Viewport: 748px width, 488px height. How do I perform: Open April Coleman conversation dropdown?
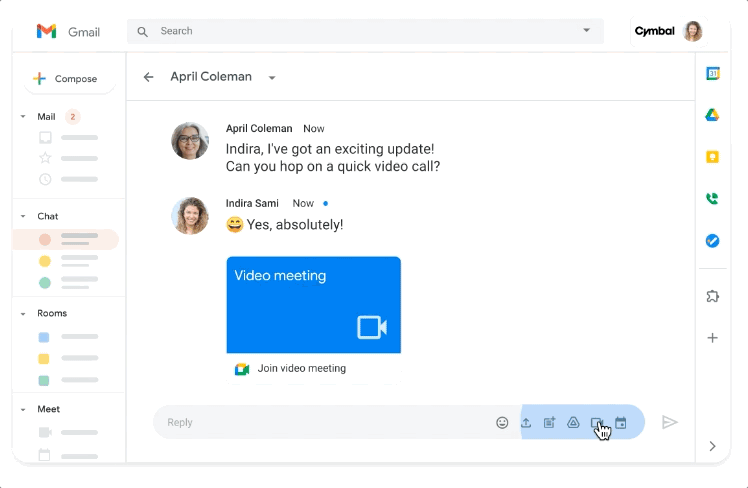click(271, 78)
